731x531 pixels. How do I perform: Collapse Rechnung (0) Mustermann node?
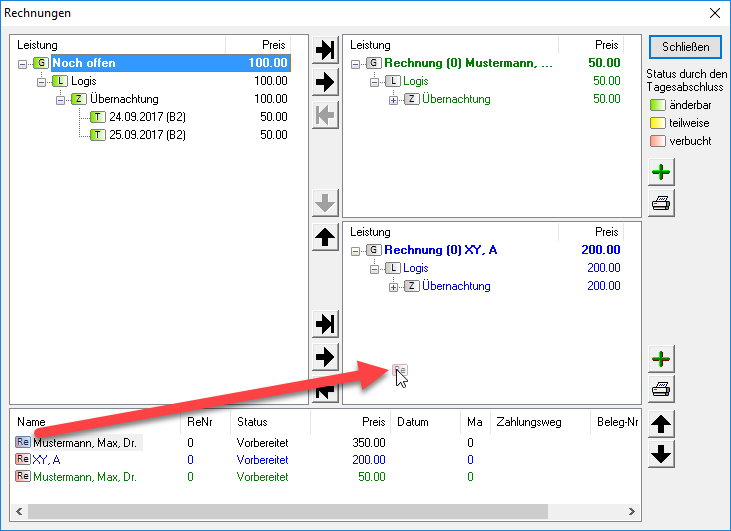(356, 64)
